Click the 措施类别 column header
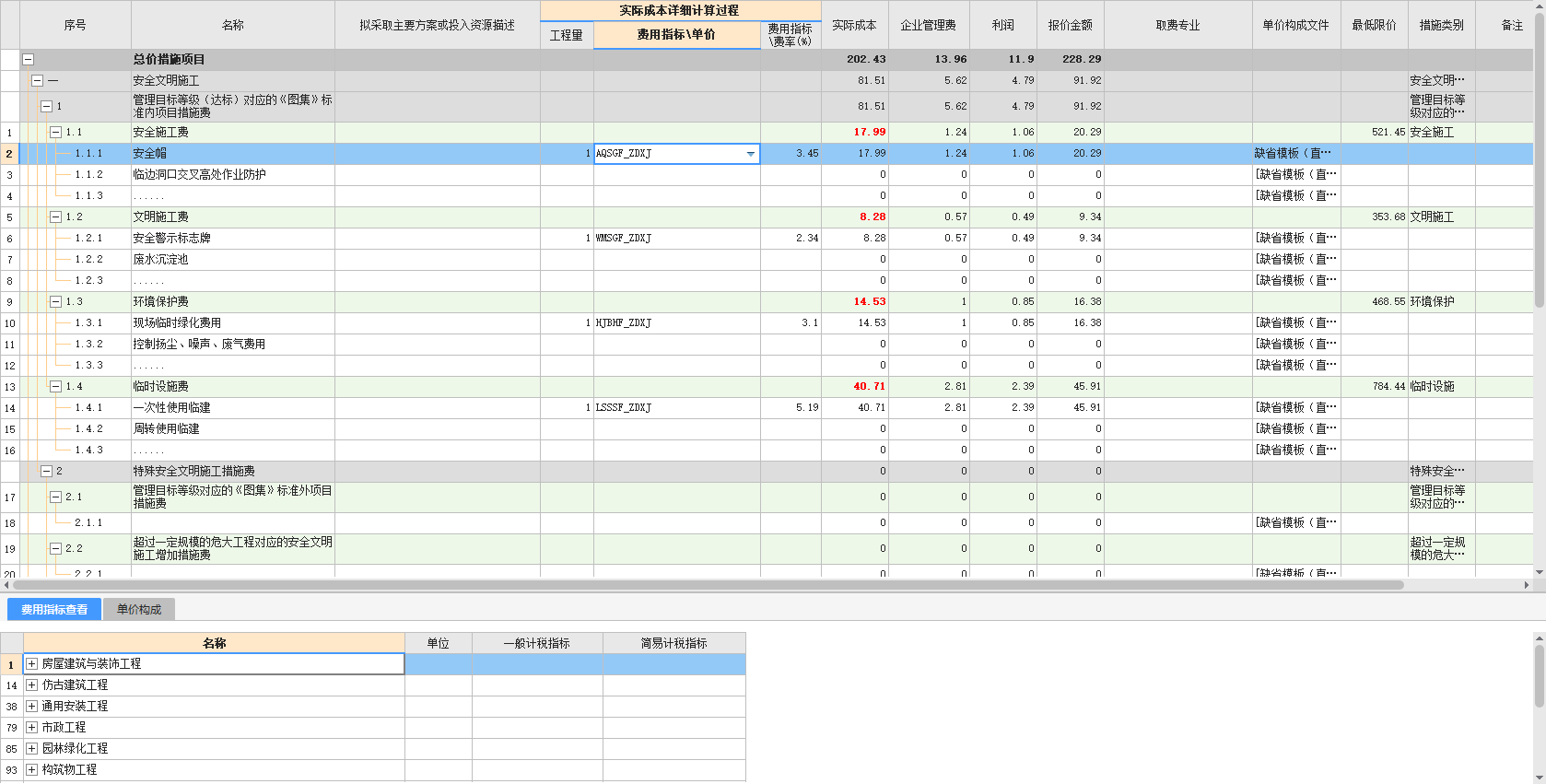 (1442, 25)
